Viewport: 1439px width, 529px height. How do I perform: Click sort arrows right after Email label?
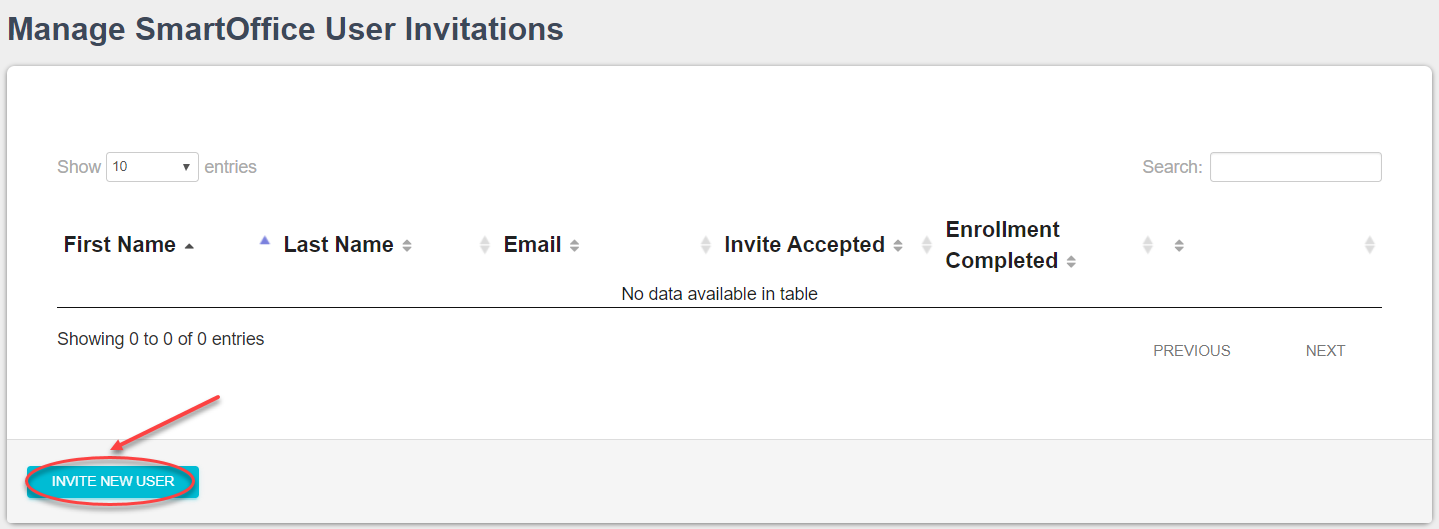[x=575, y=246]
